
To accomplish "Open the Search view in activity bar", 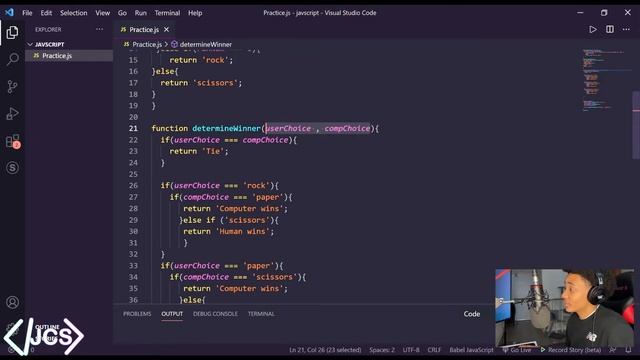I will [x=12, y=60].
